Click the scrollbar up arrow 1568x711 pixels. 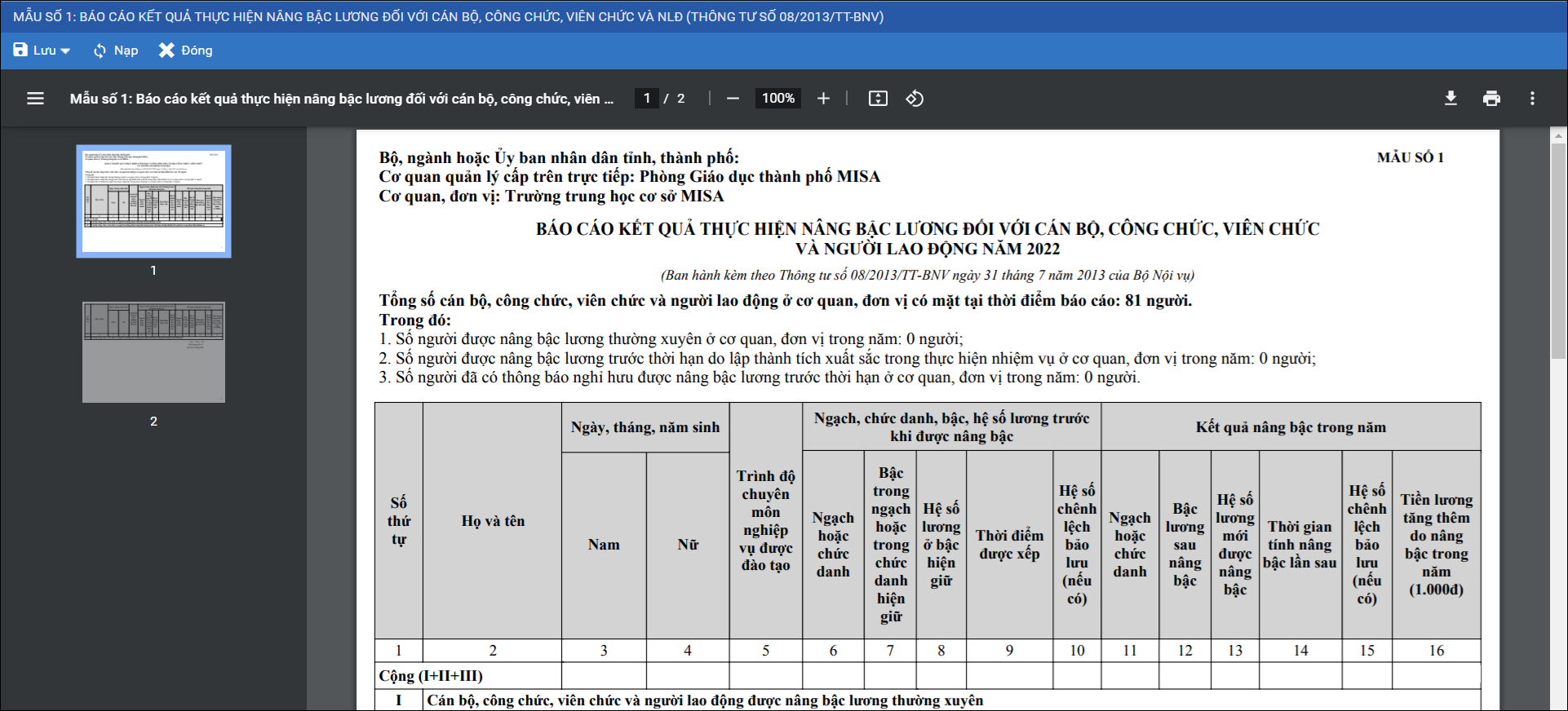[1558, 136]
